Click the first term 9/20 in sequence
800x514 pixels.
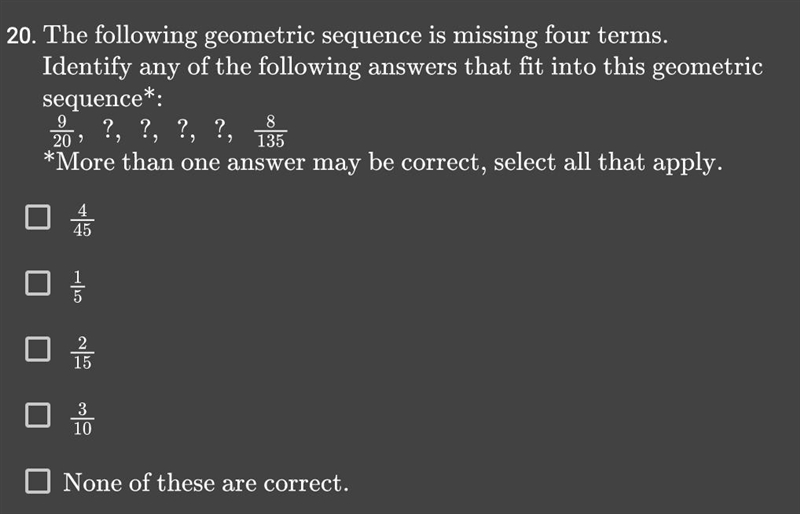[62, 131]
